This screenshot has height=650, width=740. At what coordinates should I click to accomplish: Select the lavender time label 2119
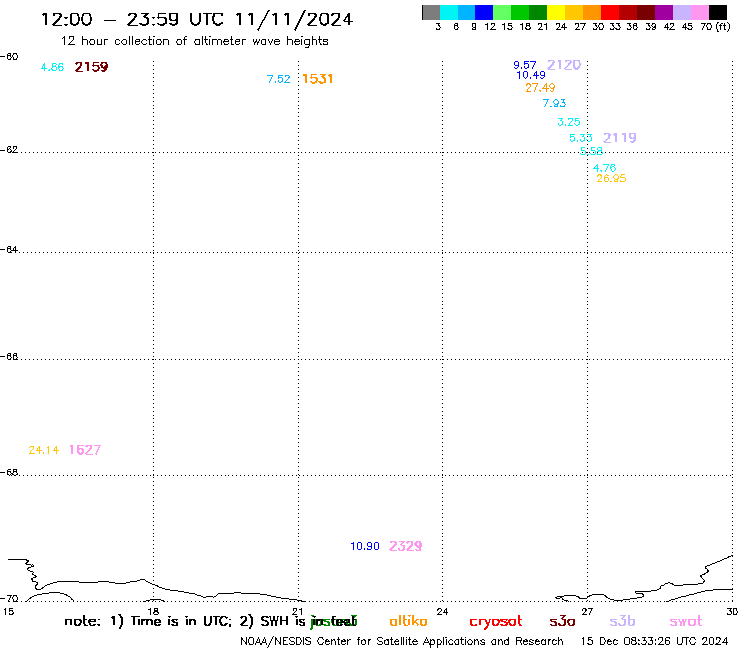pos(620,138)
